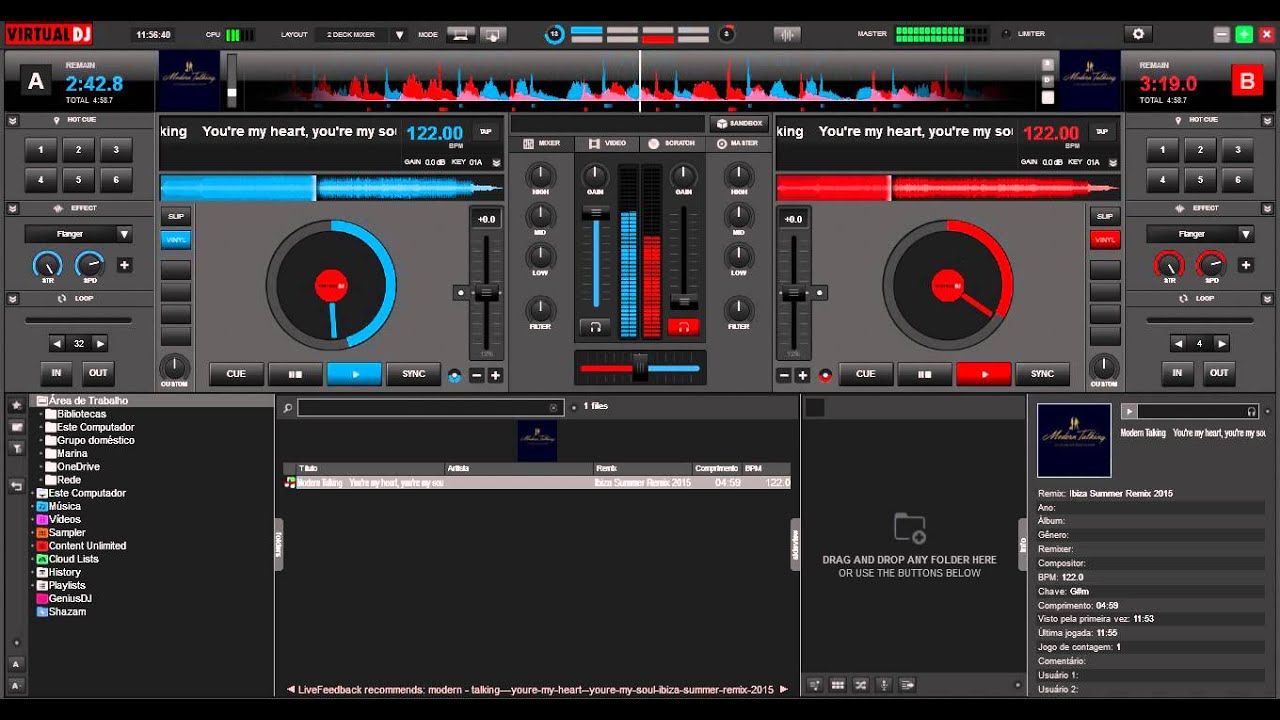
Task: Pause deck A with the pause button
Action: (295, 374)
